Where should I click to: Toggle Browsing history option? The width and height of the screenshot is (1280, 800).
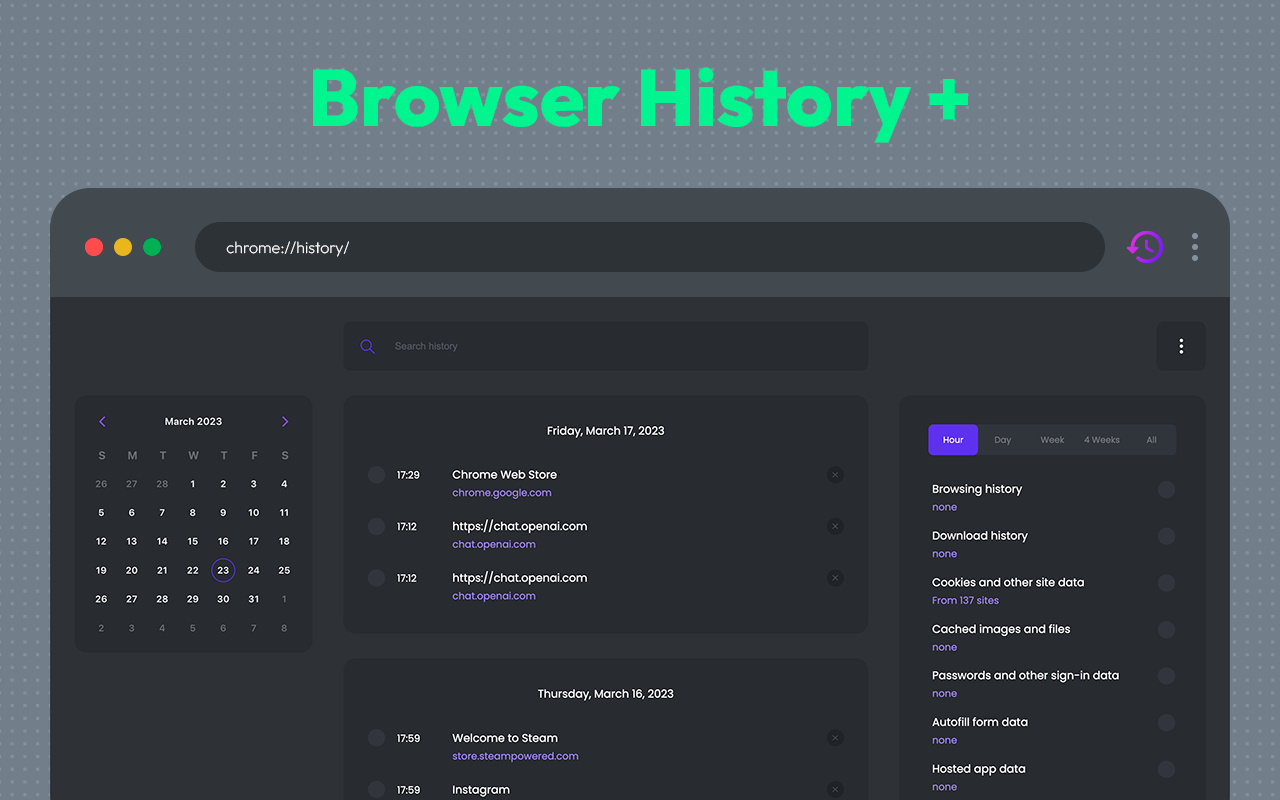pos(1166,490)
